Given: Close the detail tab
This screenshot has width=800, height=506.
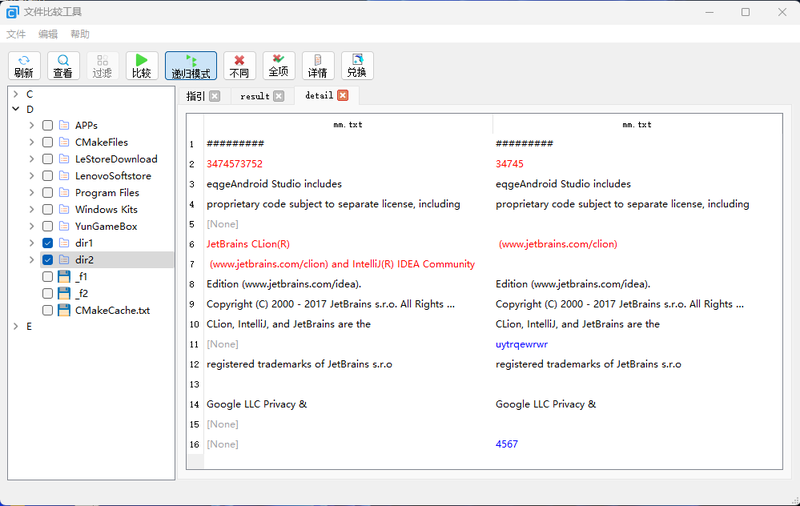Looking at the screenshot, I should point(343,96).
